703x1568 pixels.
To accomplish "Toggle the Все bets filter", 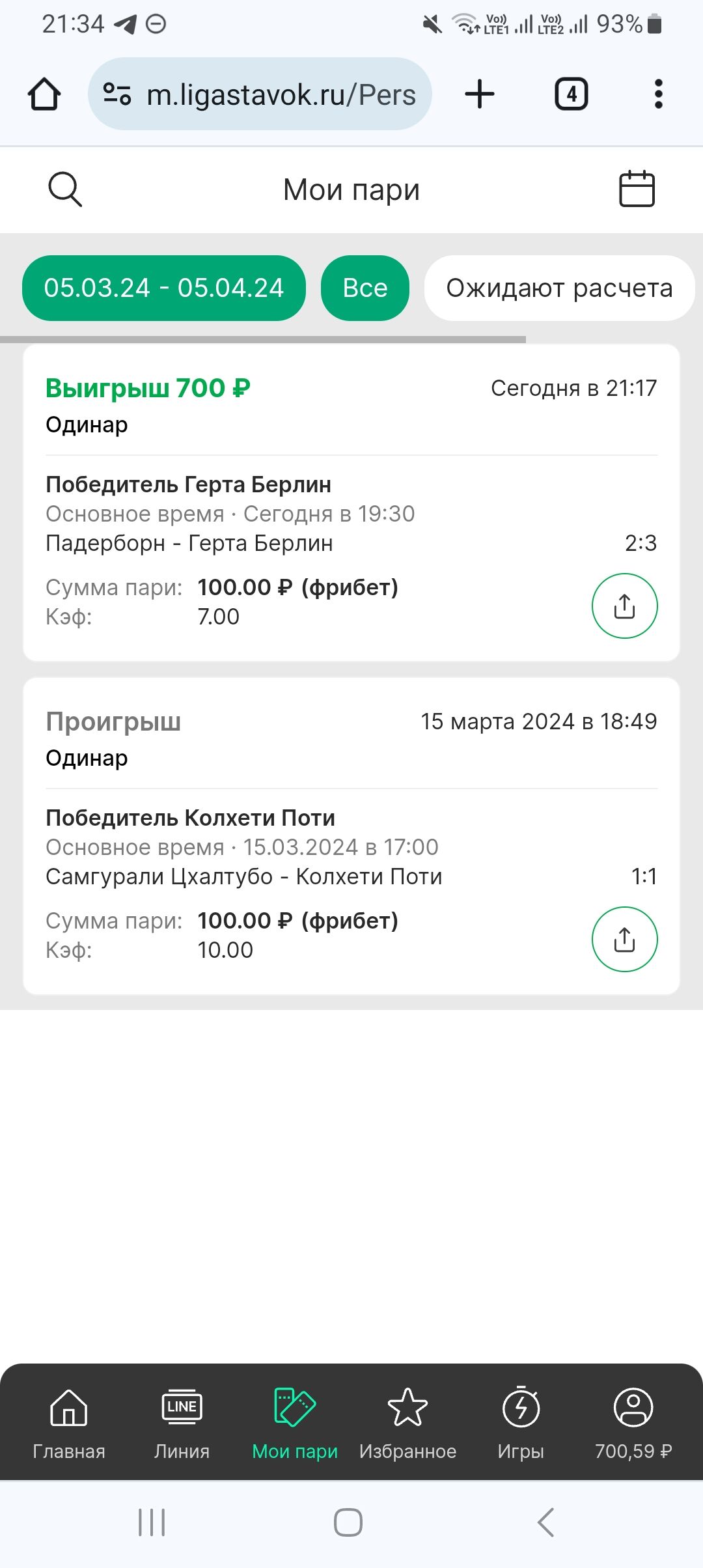I will point(365,288).
